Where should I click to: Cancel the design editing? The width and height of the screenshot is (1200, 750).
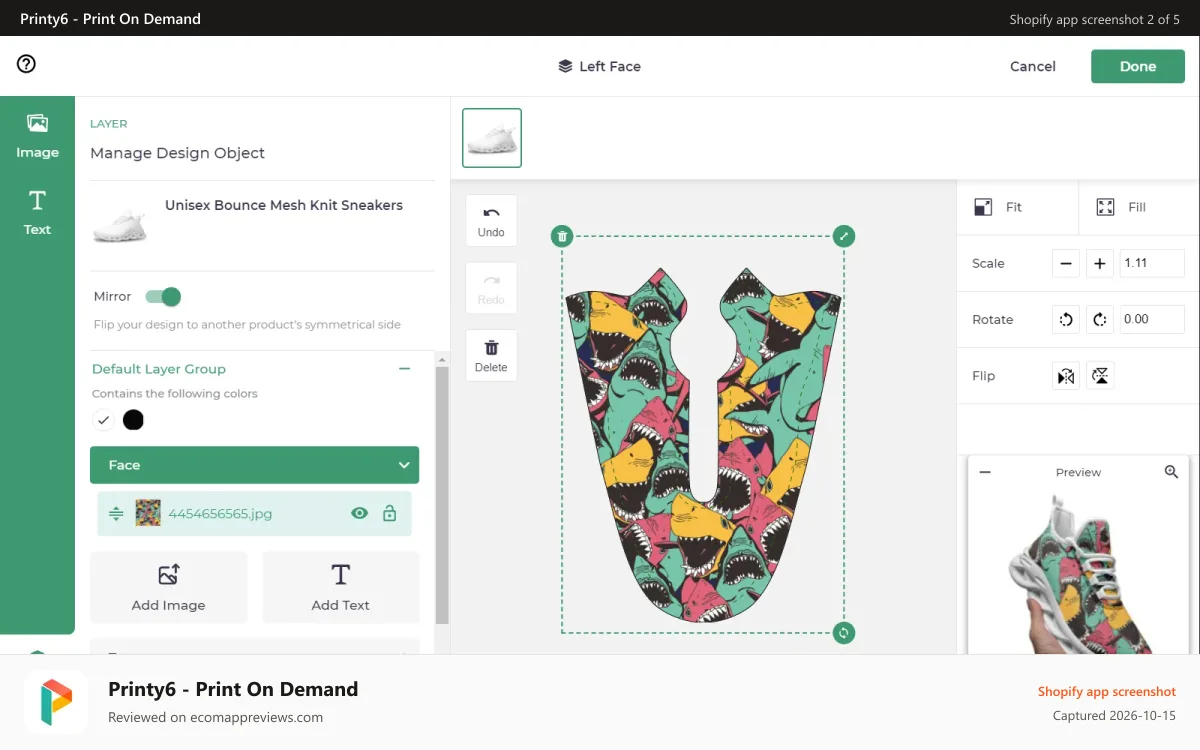1033,66
